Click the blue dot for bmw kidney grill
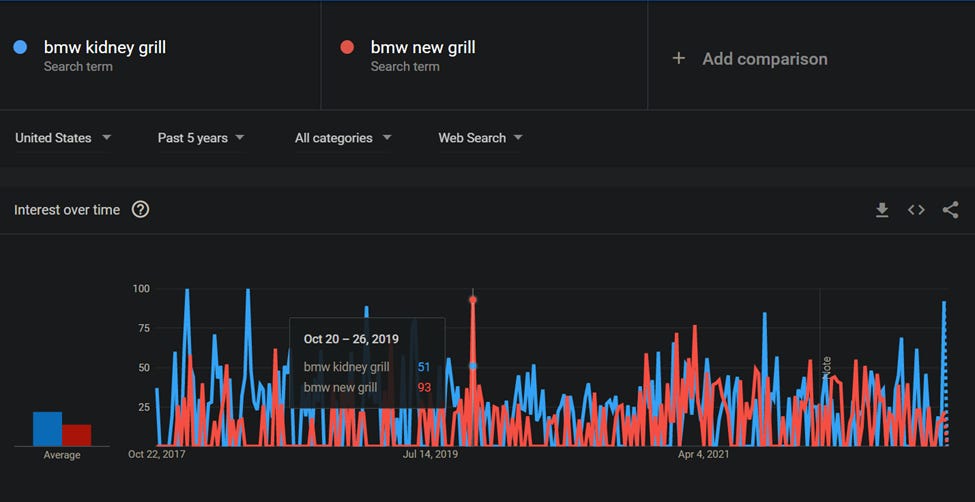The image size is (975, 502). tap(20, 47)
